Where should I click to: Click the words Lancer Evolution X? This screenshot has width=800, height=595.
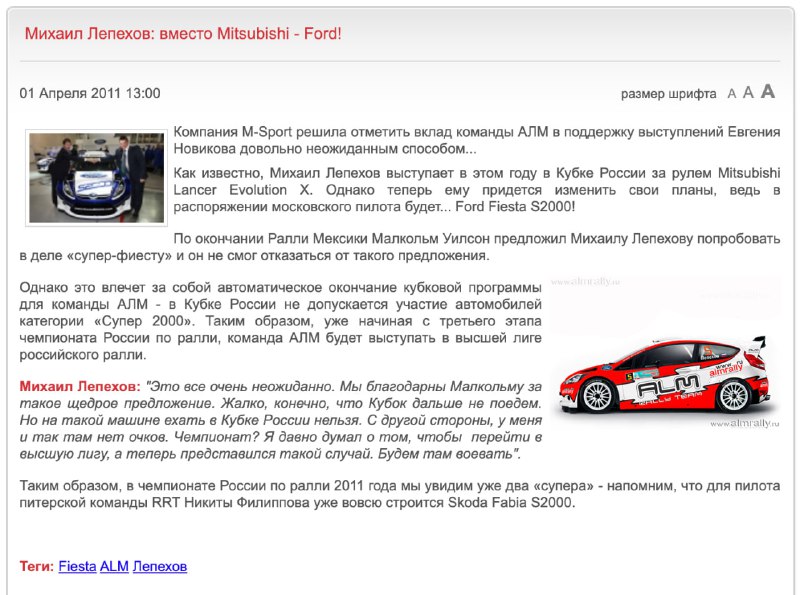click(243, 190)
